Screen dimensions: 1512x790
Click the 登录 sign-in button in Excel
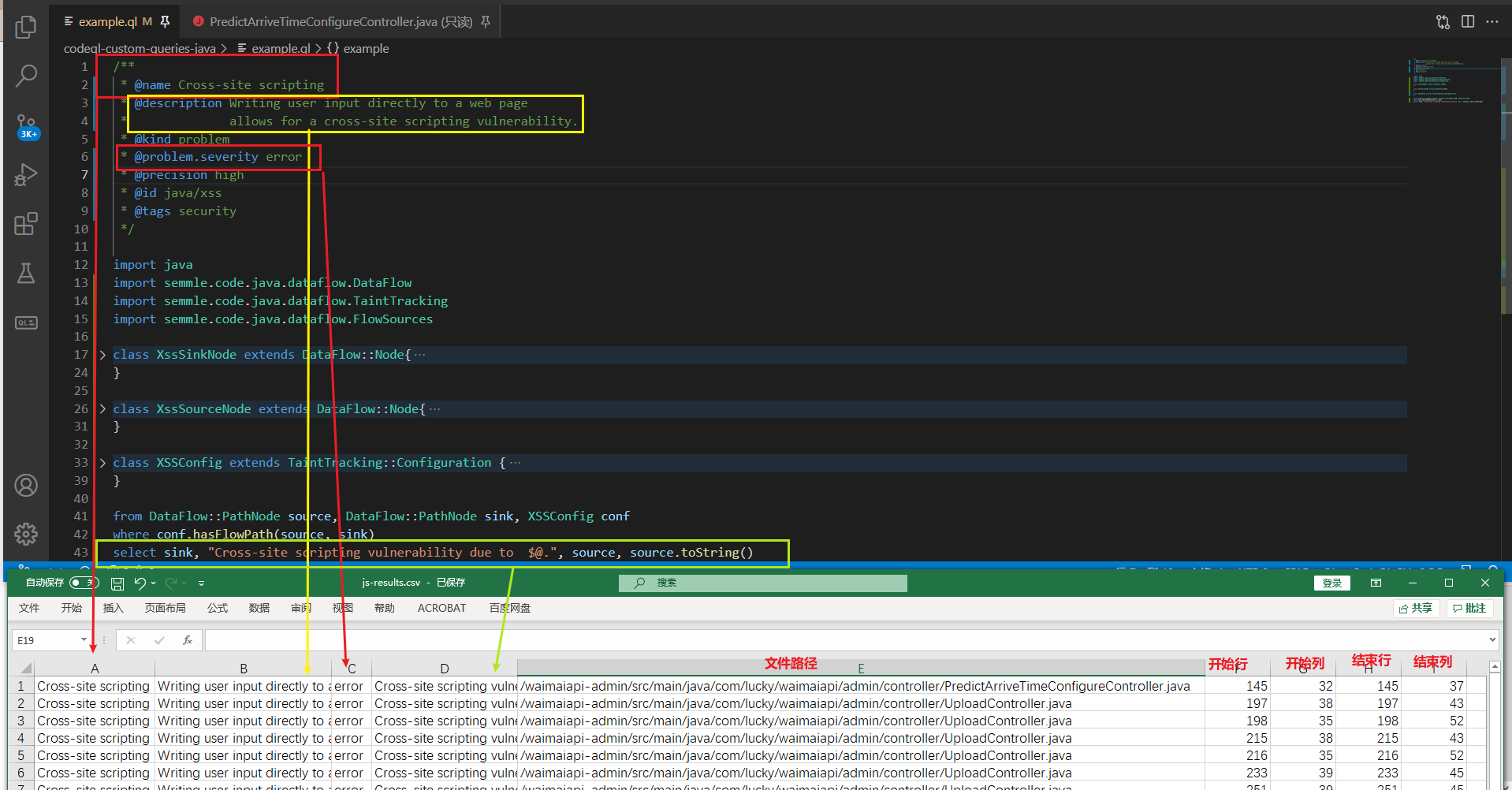1332,583
